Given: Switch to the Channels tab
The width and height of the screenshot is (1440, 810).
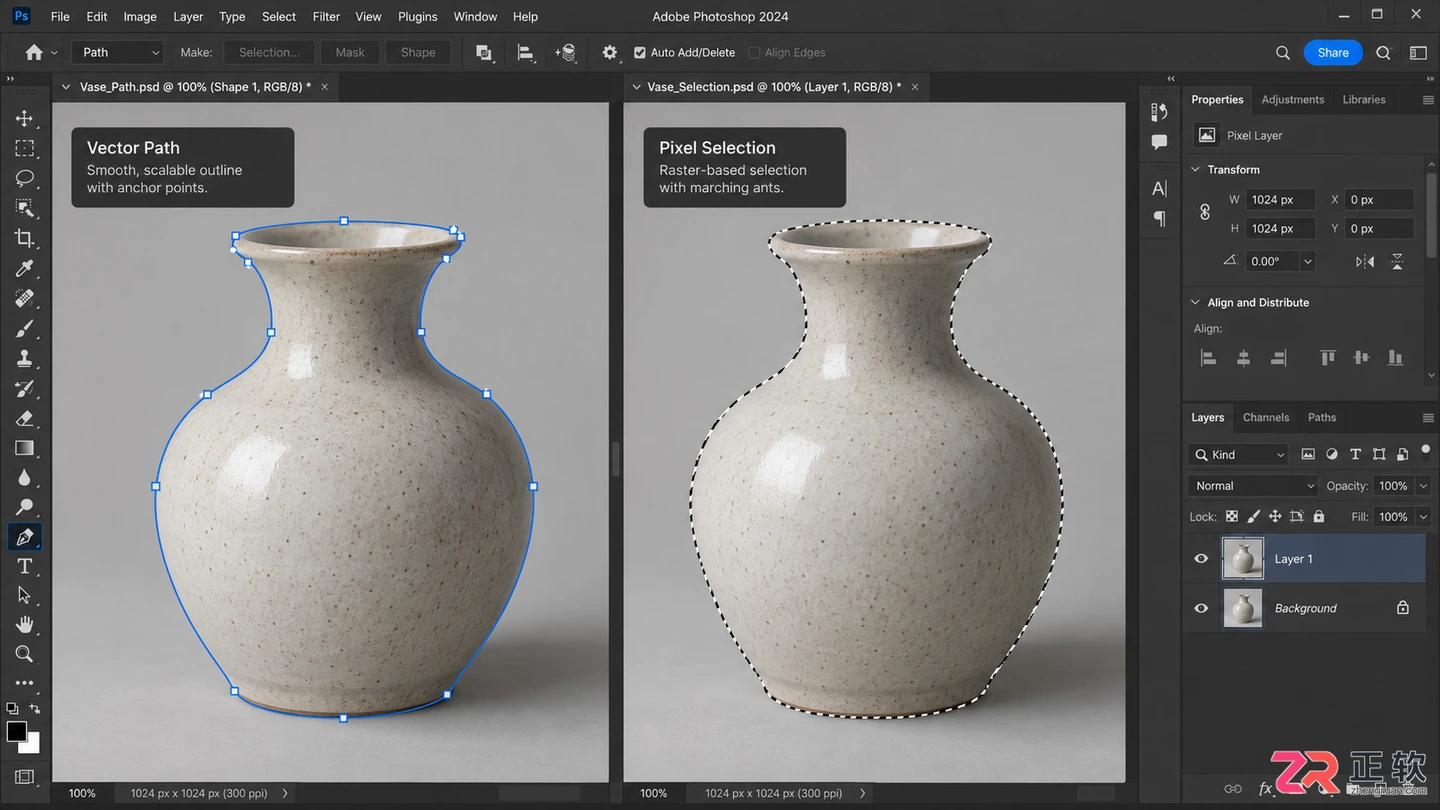Looking at the screenshot, I should [x=1266, y=418].
